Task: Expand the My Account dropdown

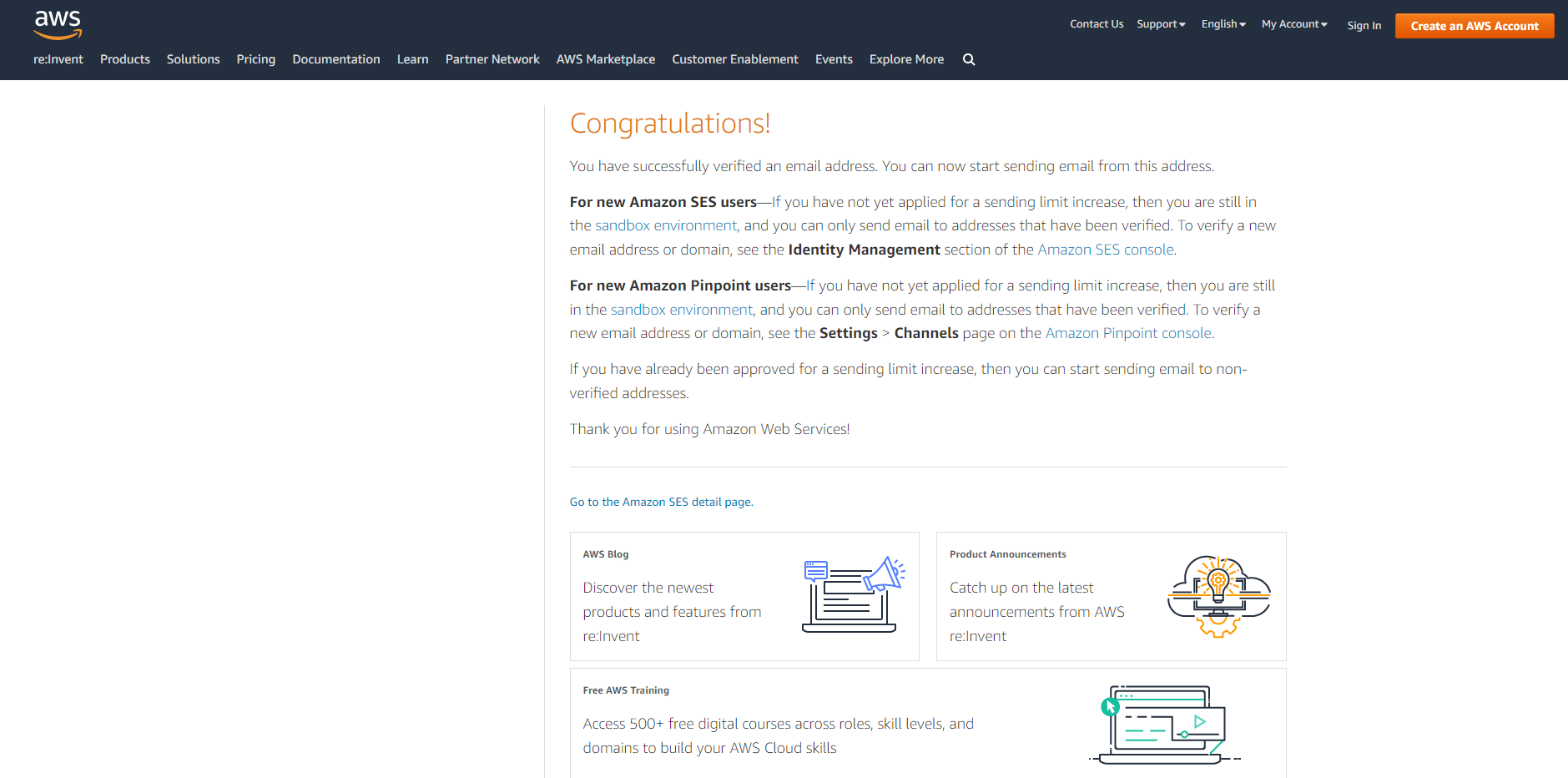Action: tap(1294, 24)
